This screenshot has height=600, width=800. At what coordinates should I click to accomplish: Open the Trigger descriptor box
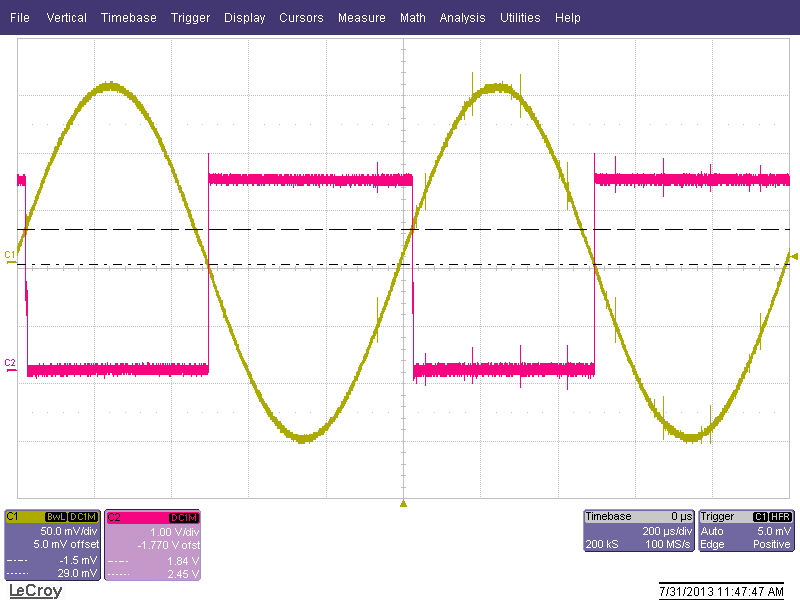pos(746,531)
